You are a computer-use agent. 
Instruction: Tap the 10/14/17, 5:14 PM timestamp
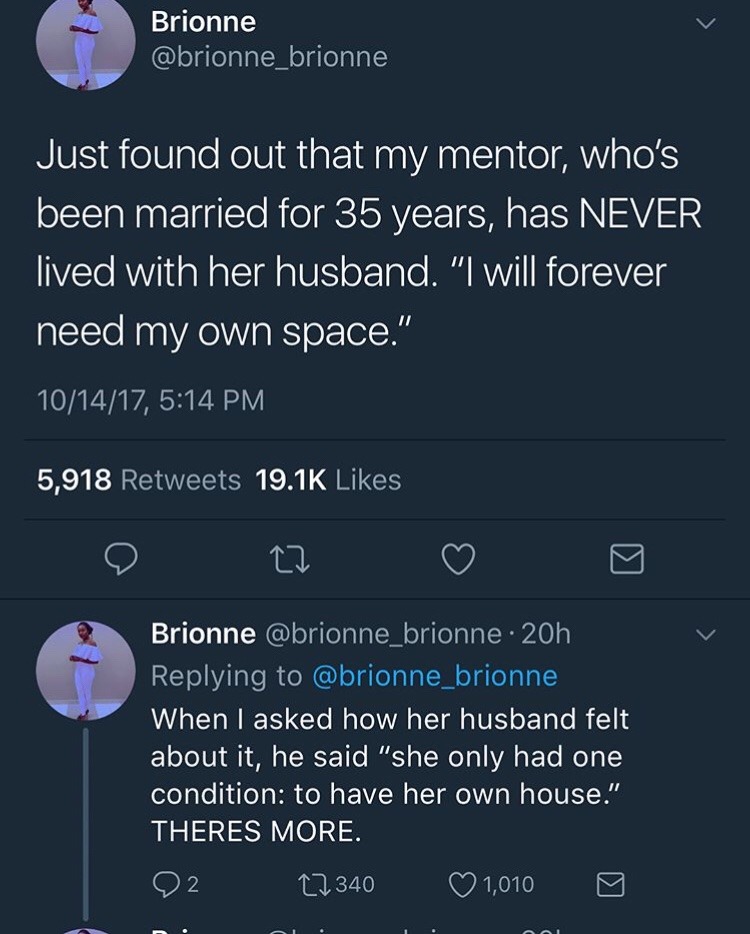point(151,401)
